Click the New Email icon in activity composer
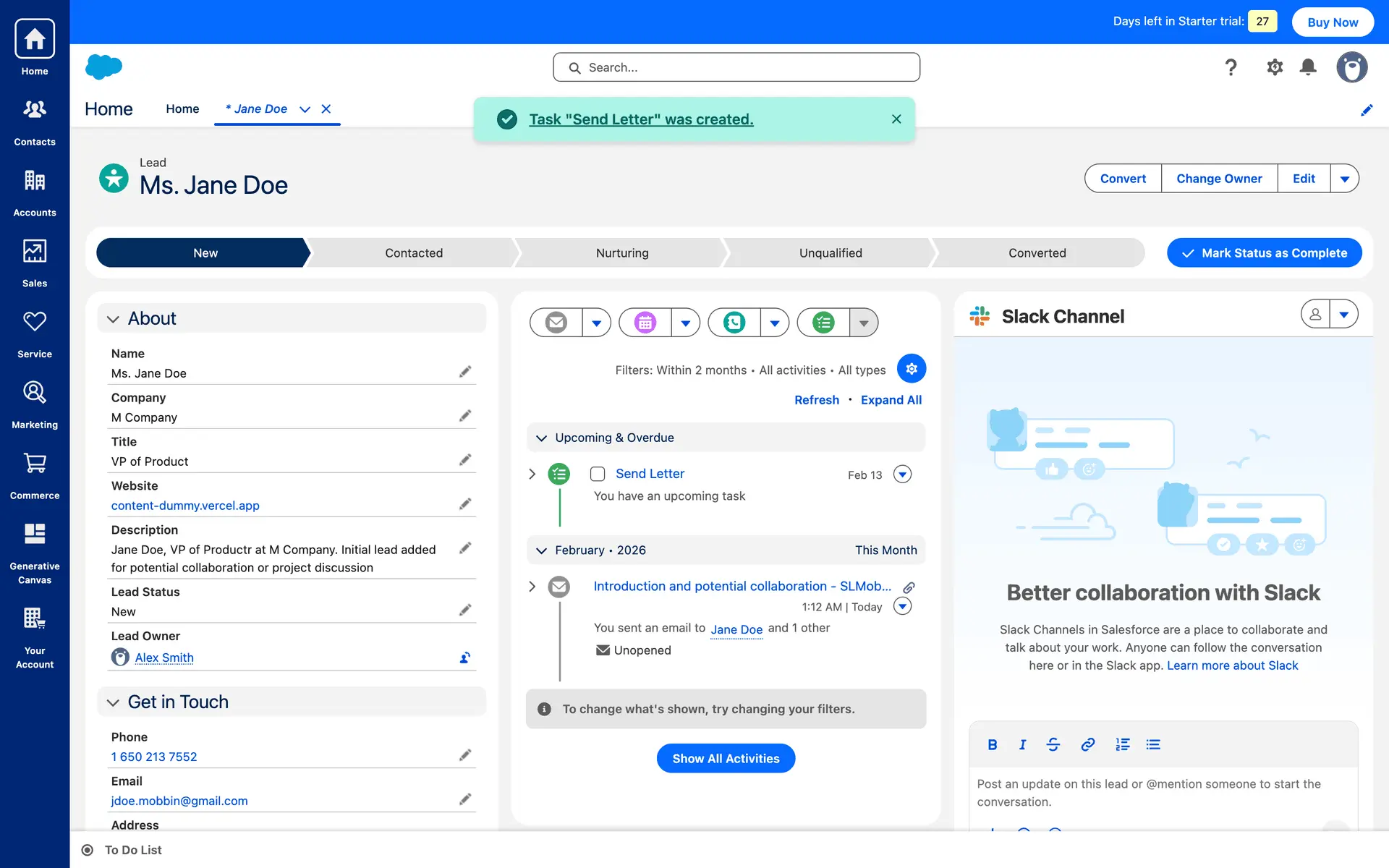This screenshot has height=868, width=1389. pos(556,323)
